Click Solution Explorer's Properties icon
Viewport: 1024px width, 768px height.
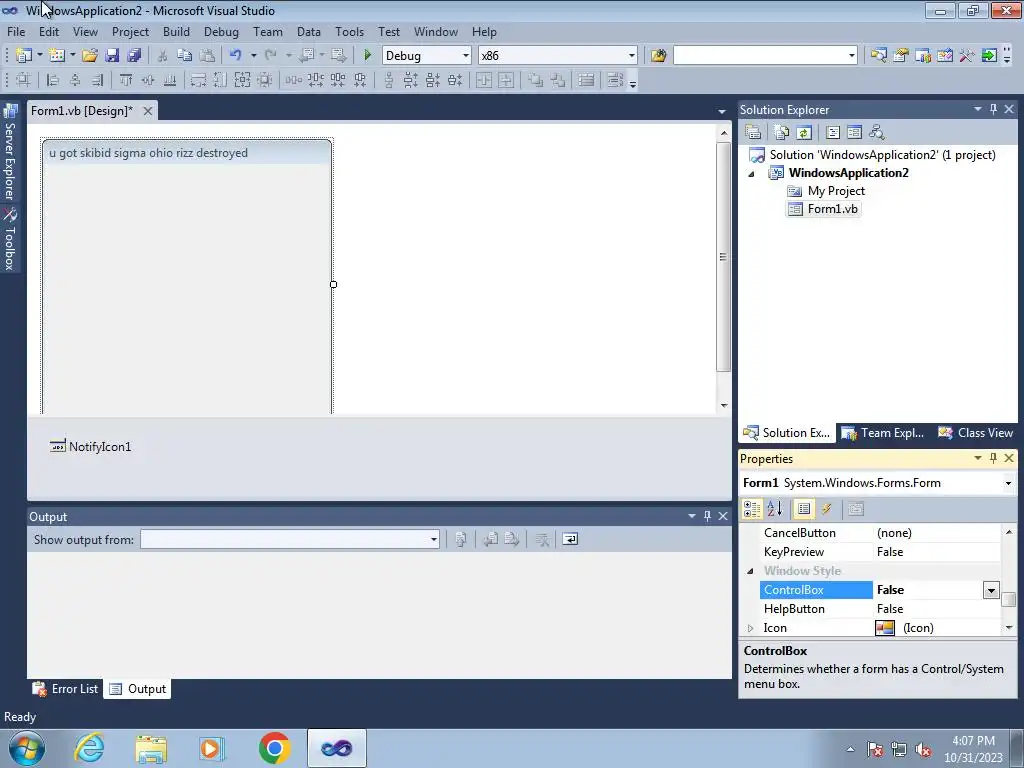753,133
